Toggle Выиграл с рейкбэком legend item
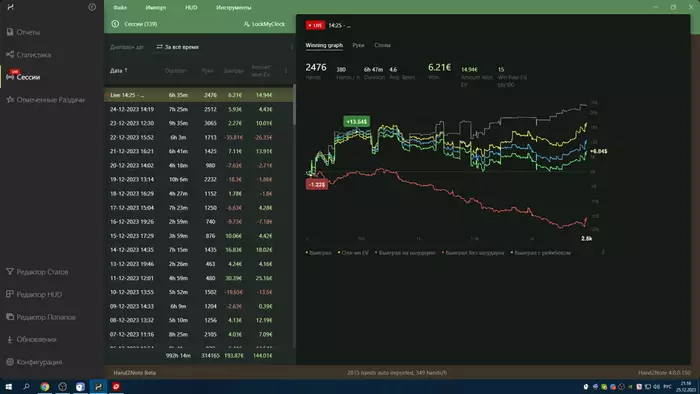The width and height of the screenshot is (700, 394). pyautogui.click(x=541, y=253)
